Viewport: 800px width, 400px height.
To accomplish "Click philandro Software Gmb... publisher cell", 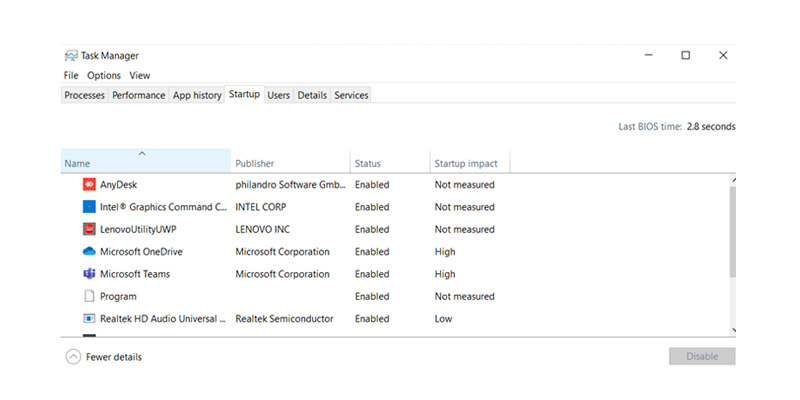I will (x=291, y=185).
